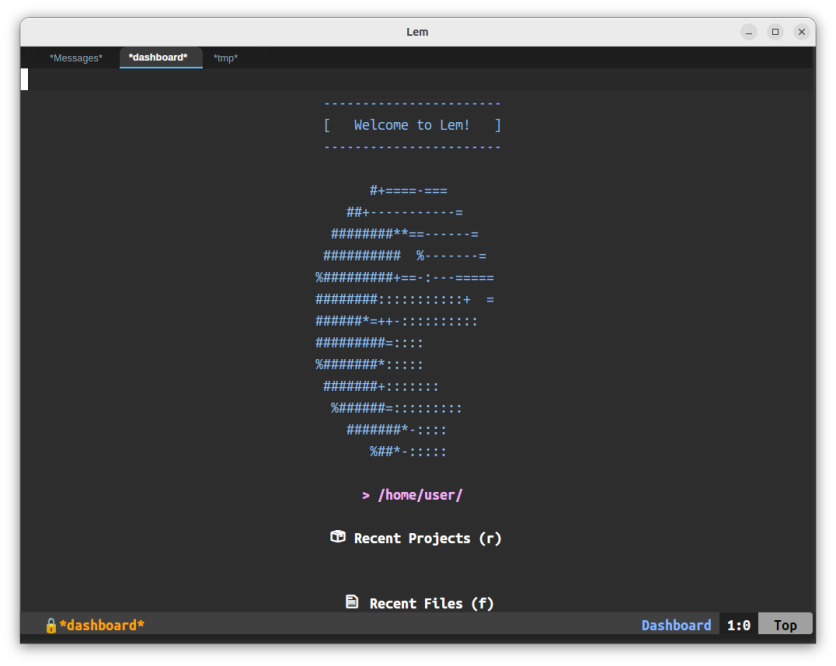Click the Top scroll position indicator
The image size is (836, 666).
tap(785, 625)
